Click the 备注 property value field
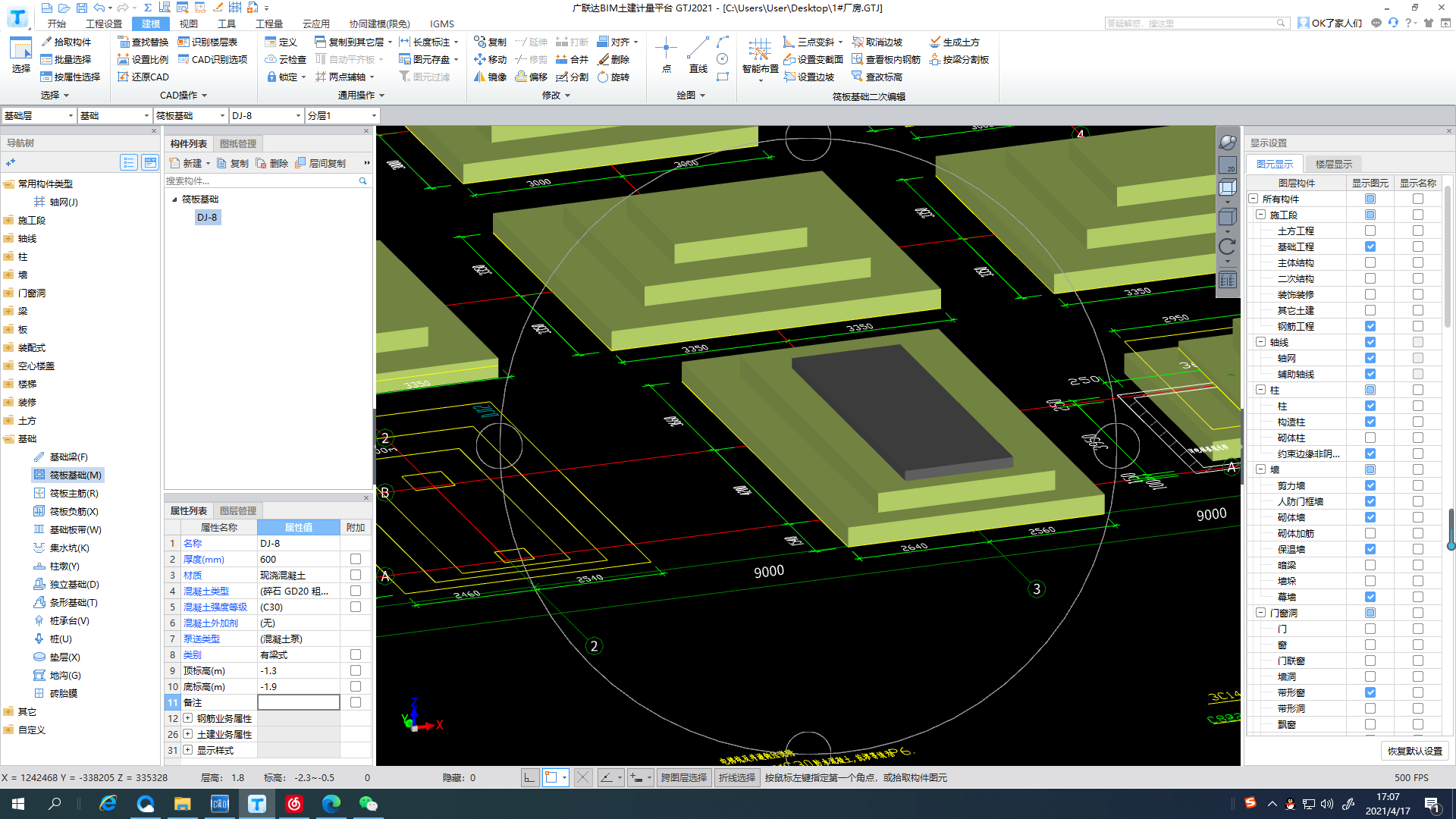Viewport: 1456px width, 819px height. click(x=299, y=702)
